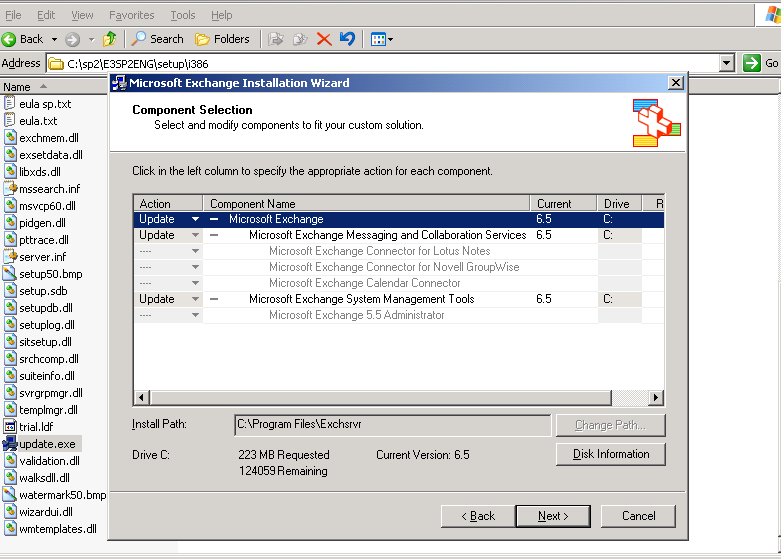Sort files by the Name column header

pos(54,87)
